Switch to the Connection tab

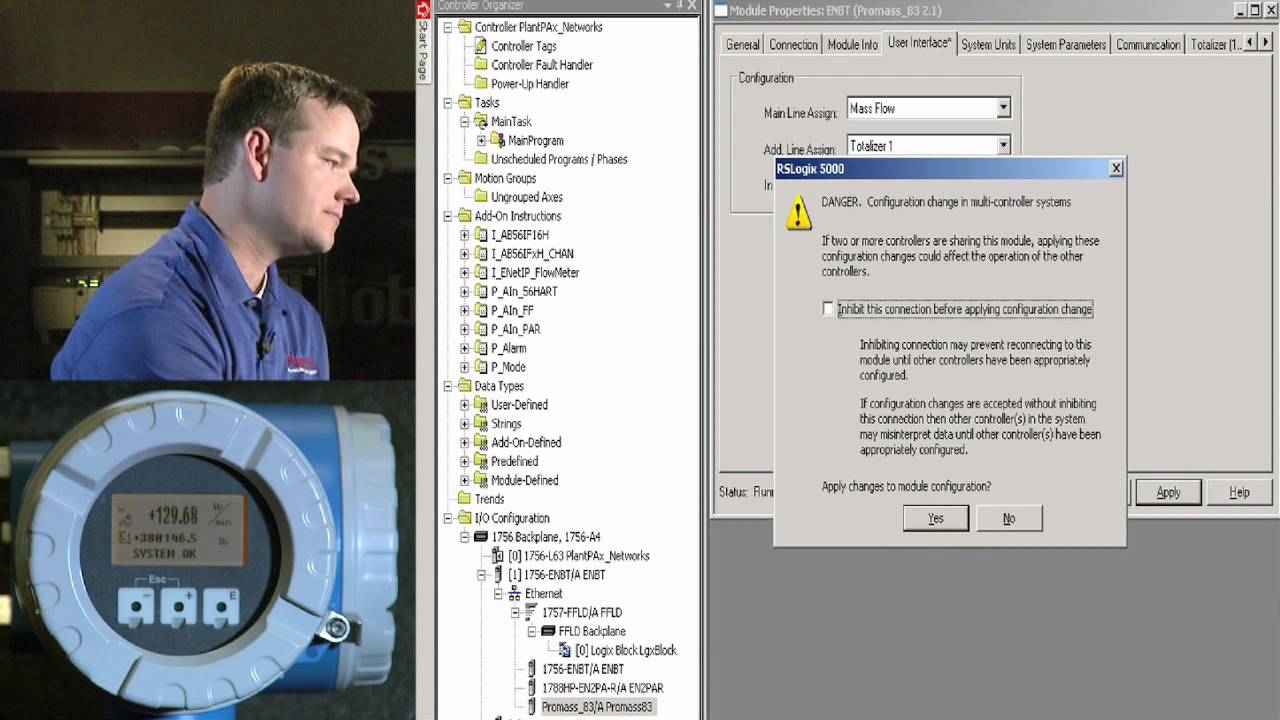[x=793, y=45]
